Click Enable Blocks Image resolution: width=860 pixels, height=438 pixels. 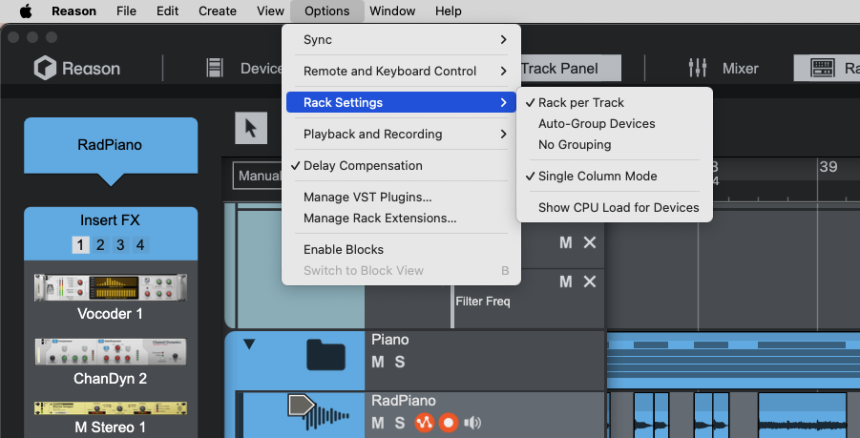[401, 249]
